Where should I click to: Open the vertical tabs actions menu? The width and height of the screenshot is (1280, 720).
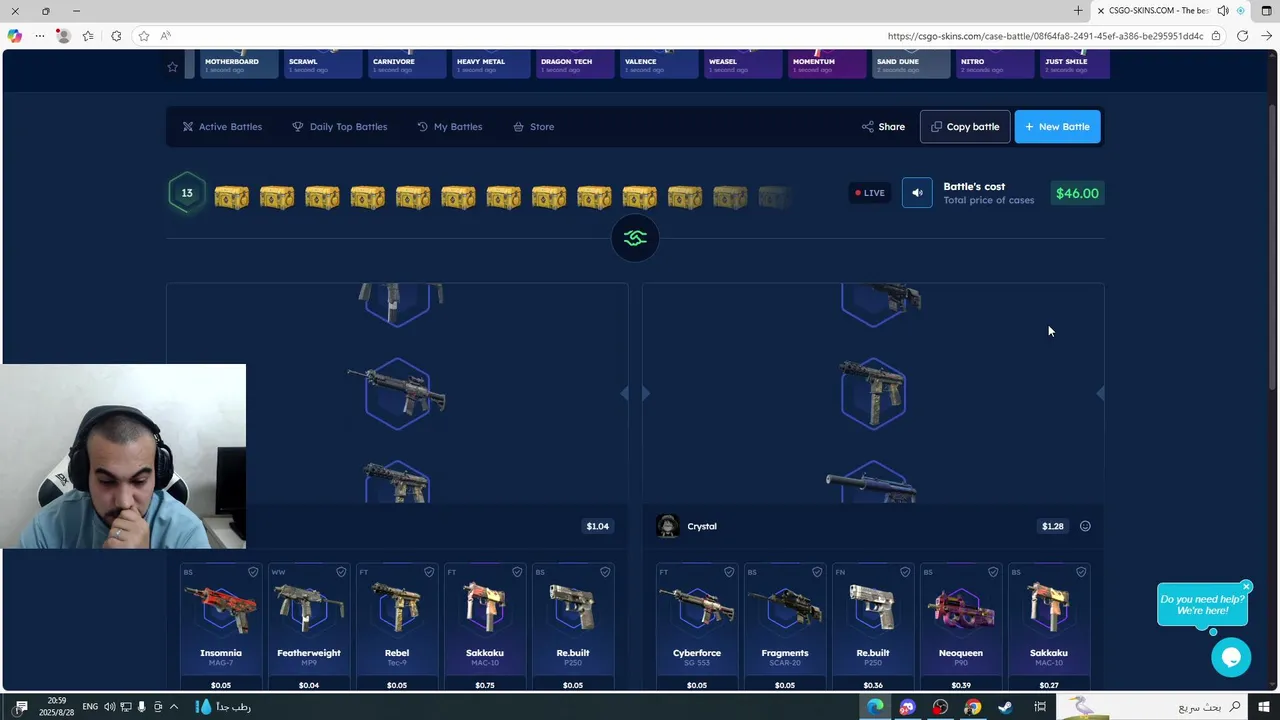[1265, 11]
